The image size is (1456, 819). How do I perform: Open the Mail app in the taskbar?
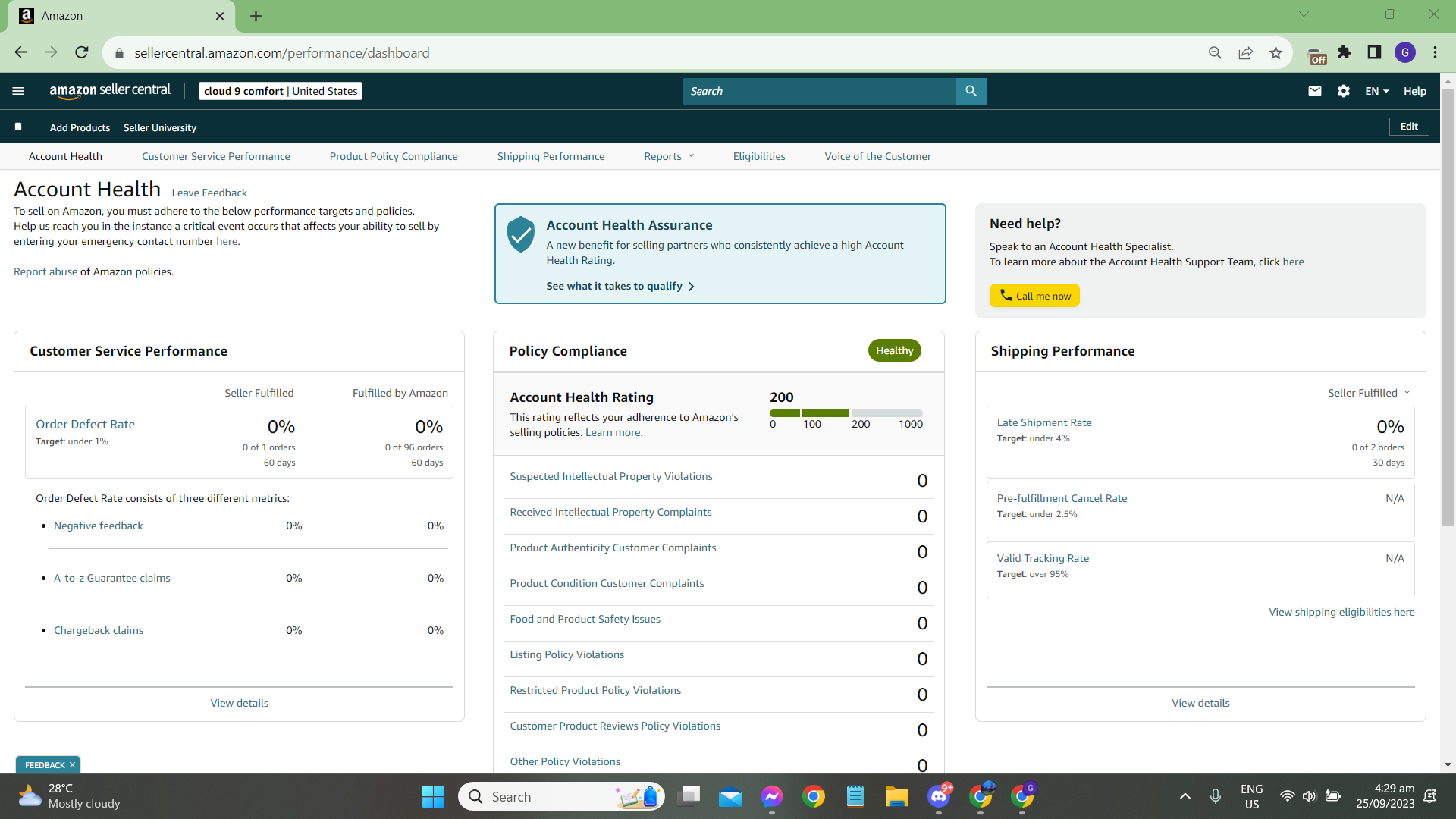pyautogui.click(x=730, y=796)
